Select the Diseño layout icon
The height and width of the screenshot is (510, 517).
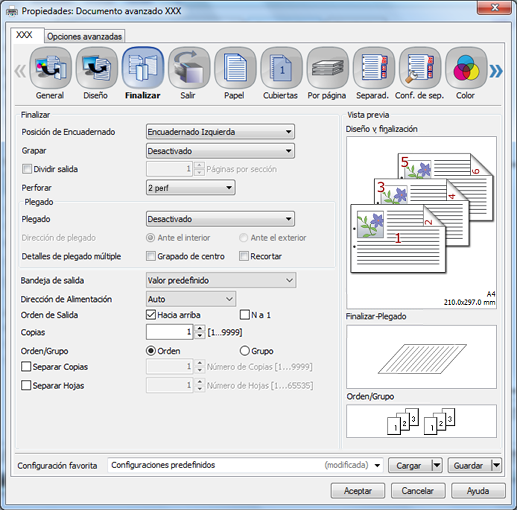coord(97,68)
